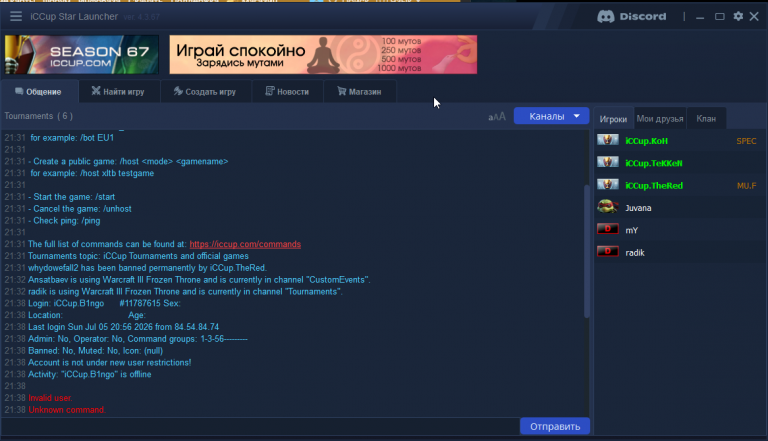Click the rank icon next to iCCup.KoH

(x=608, y=140)
